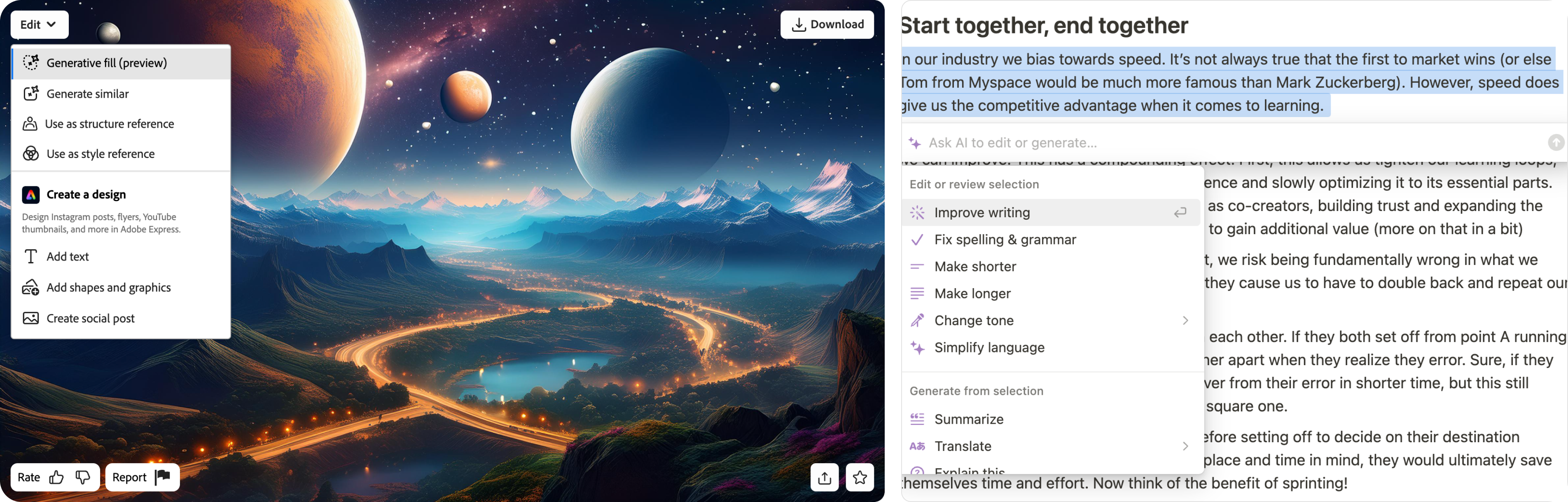Click the share upload icon
Viewport: 1568px width, 502px height.
click(x=825, y=477)
